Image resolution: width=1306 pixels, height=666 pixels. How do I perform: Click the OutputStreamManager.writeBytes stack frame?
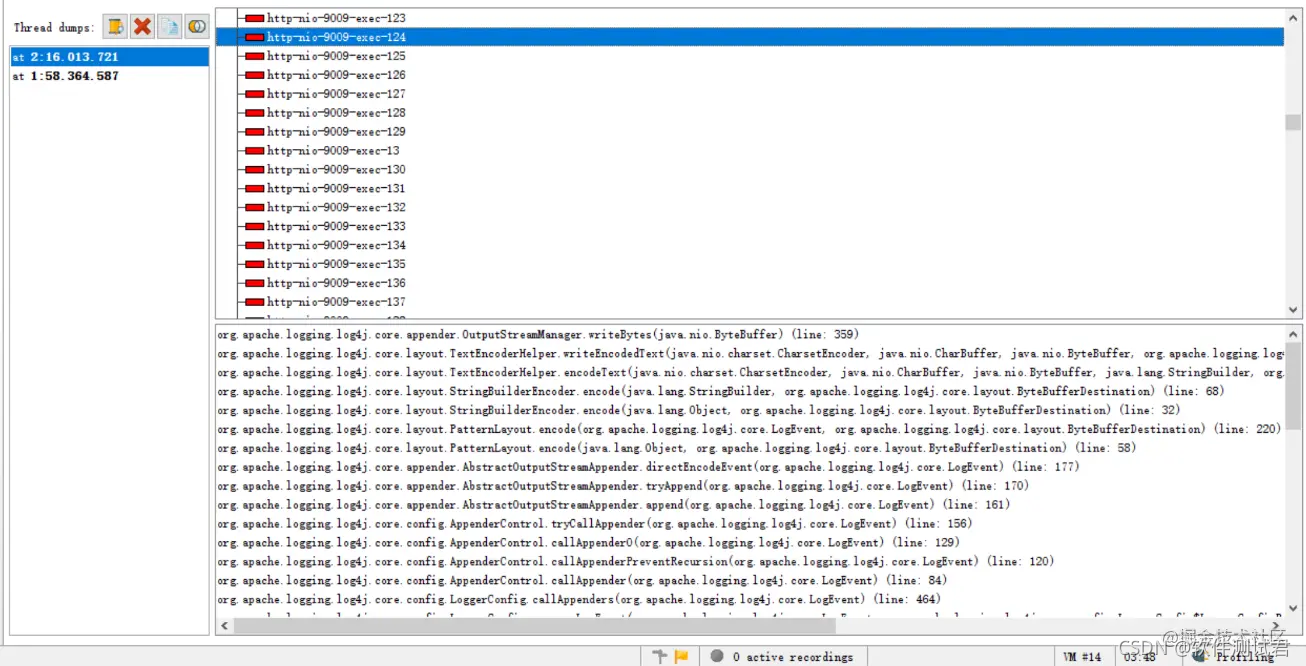(x=538, y=335)
